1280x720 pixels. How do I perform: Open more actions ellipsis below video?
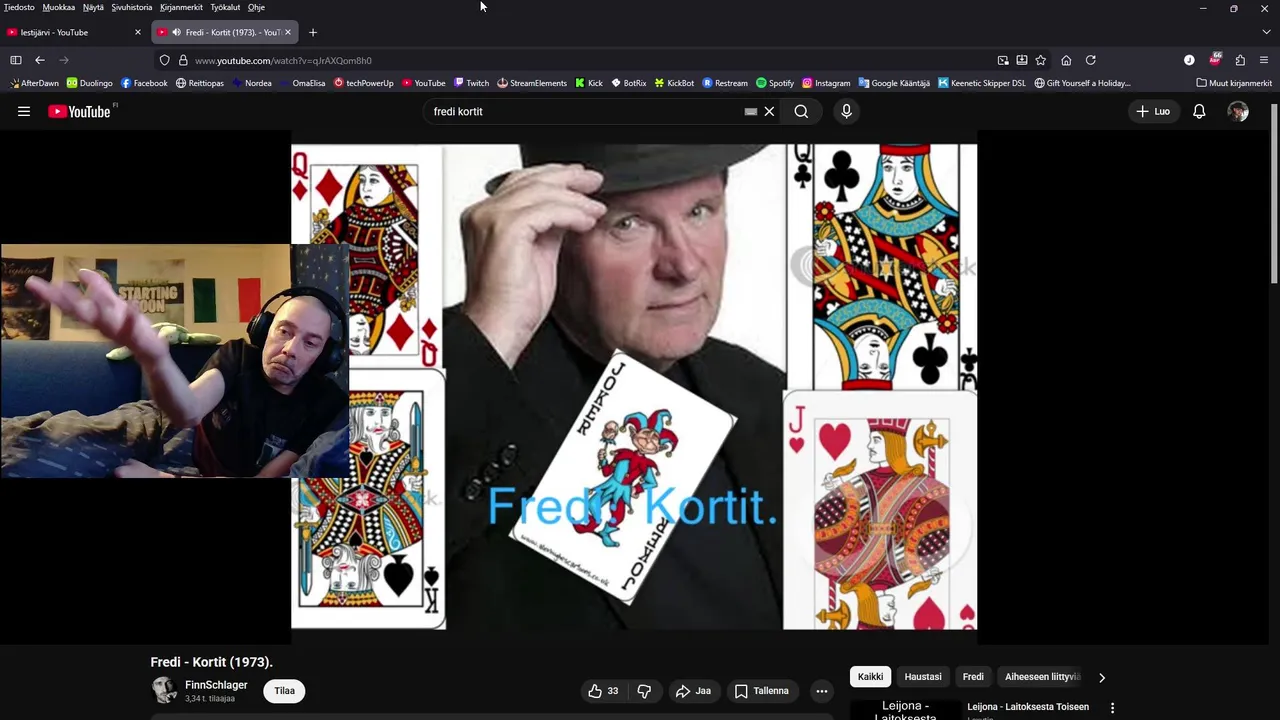click(821, 691)
